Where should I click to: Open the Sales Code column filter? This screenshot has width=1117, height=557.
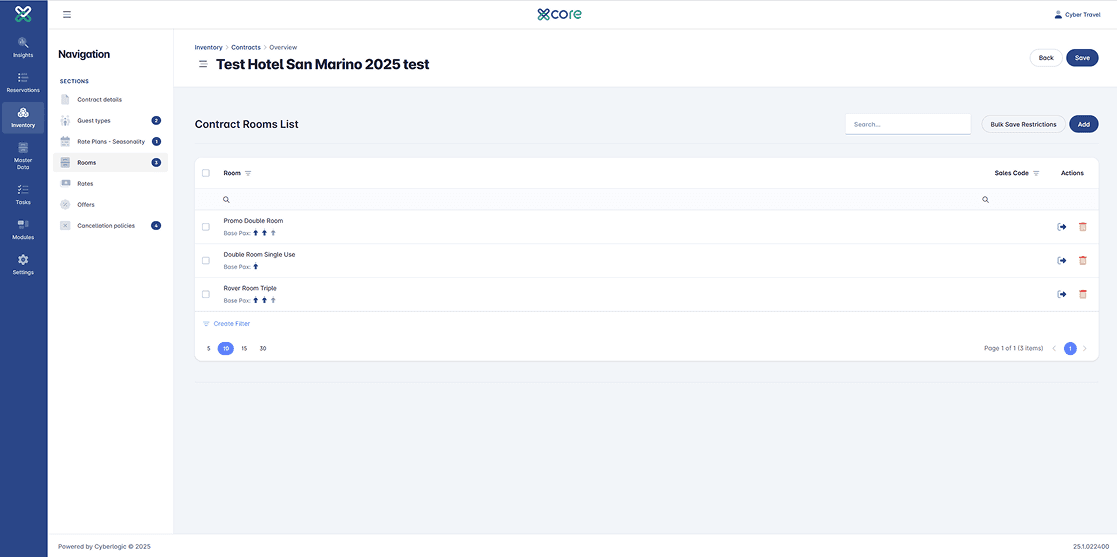click(x=1036, y=173)
